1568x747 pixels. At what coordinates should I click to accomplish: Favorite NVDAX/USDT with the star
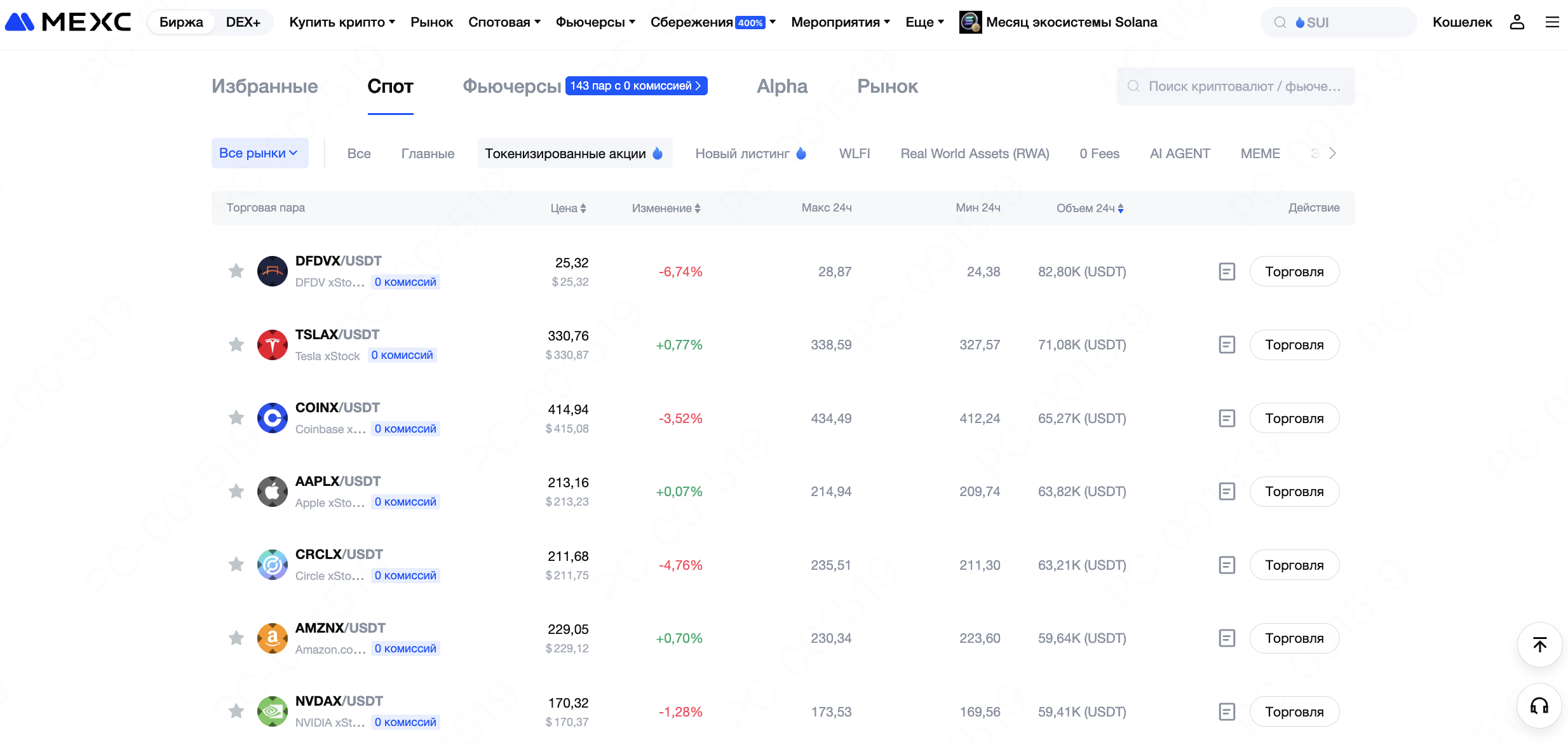tap(236, 711)
